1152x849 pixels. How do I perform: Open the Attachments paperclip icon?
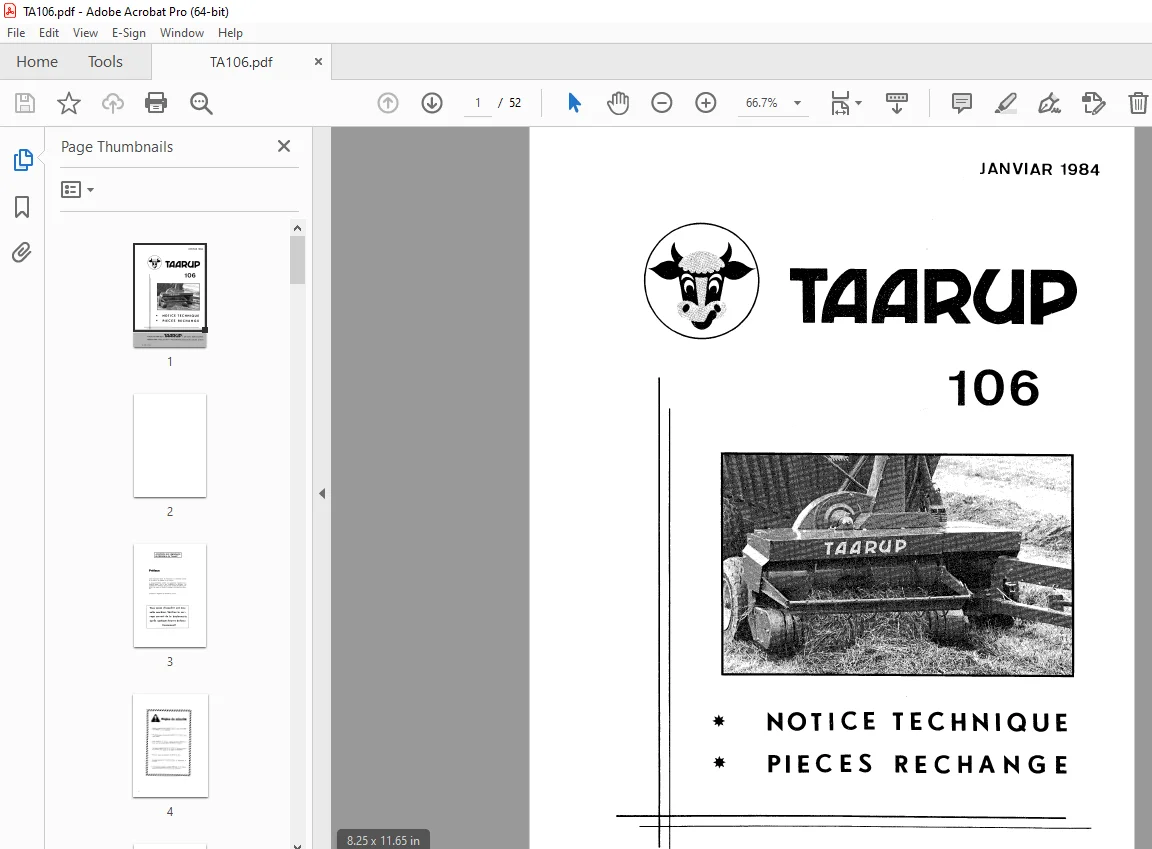point(22,253)
